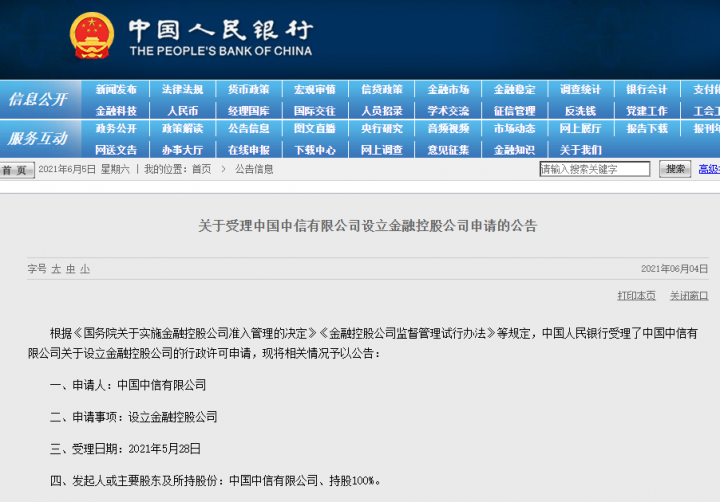Open the 人员招录 menu
Screen dimensions: 720x502
pyautogui.click(x=382, y=111)
